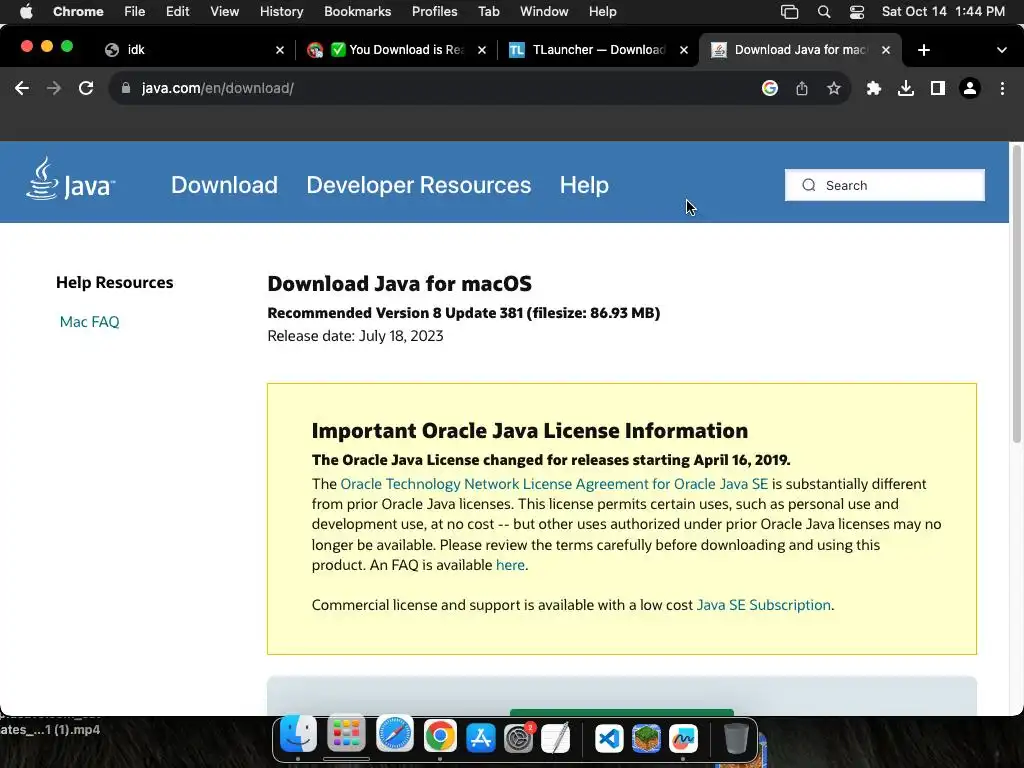Click the share page icon
Image resolution: width=1024 pixels, height=768 pixels.
point(802,88)
